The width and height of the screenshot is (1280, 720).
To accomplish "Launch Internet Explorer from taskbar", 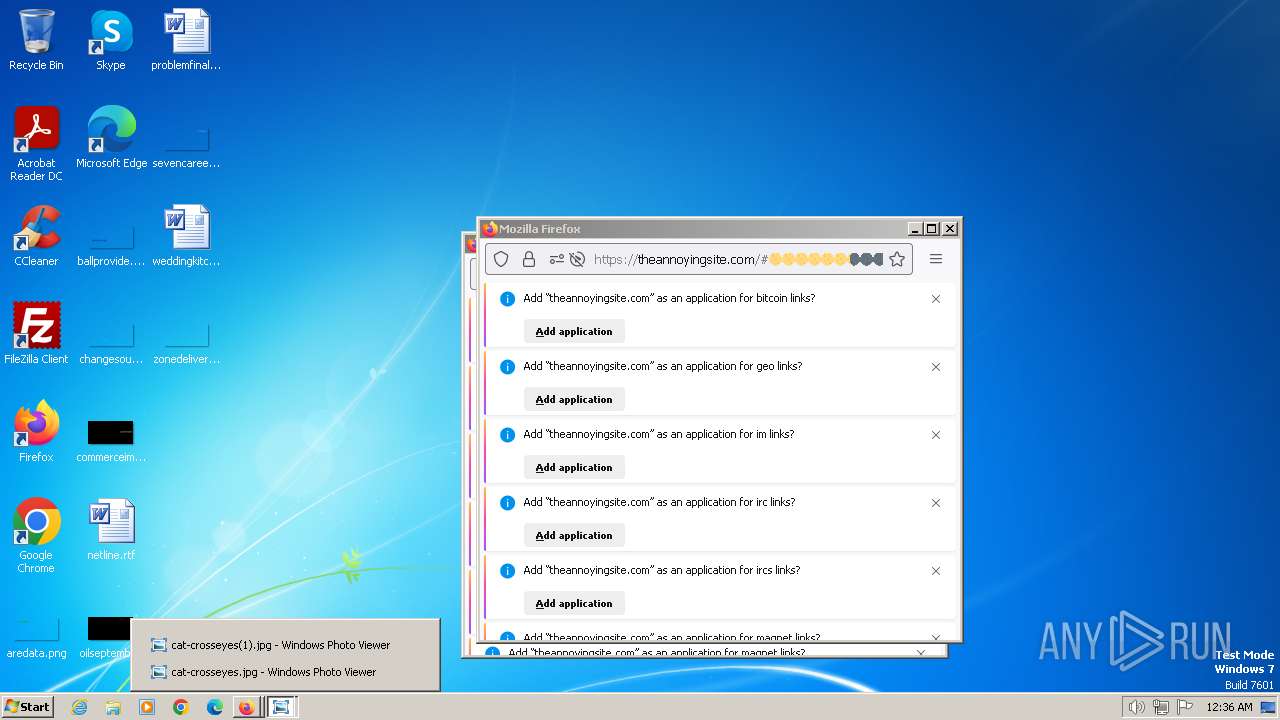I will point(80,707).
